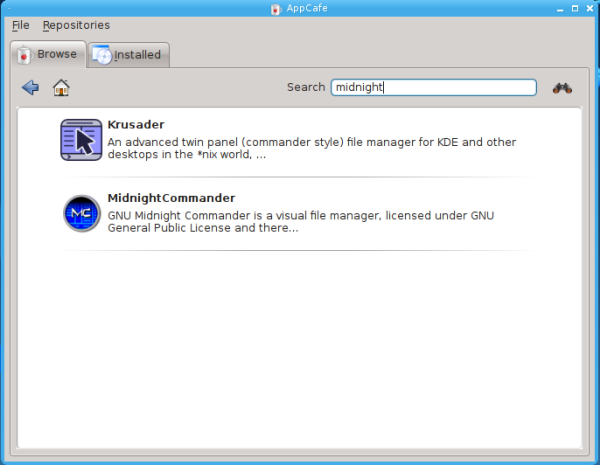Click the blue back arrow icon
The image size is (600, 465).
(x=30, y=87)
